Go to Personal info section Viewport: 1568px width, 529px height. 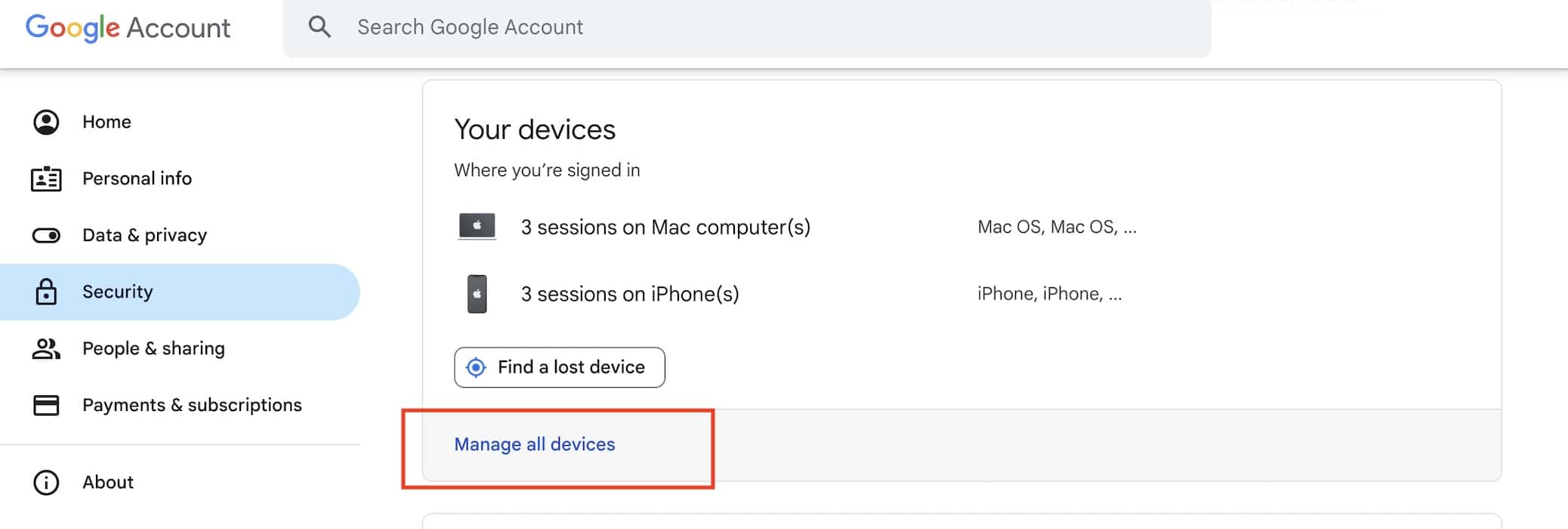pyautogui.click(x=137, y=178)
